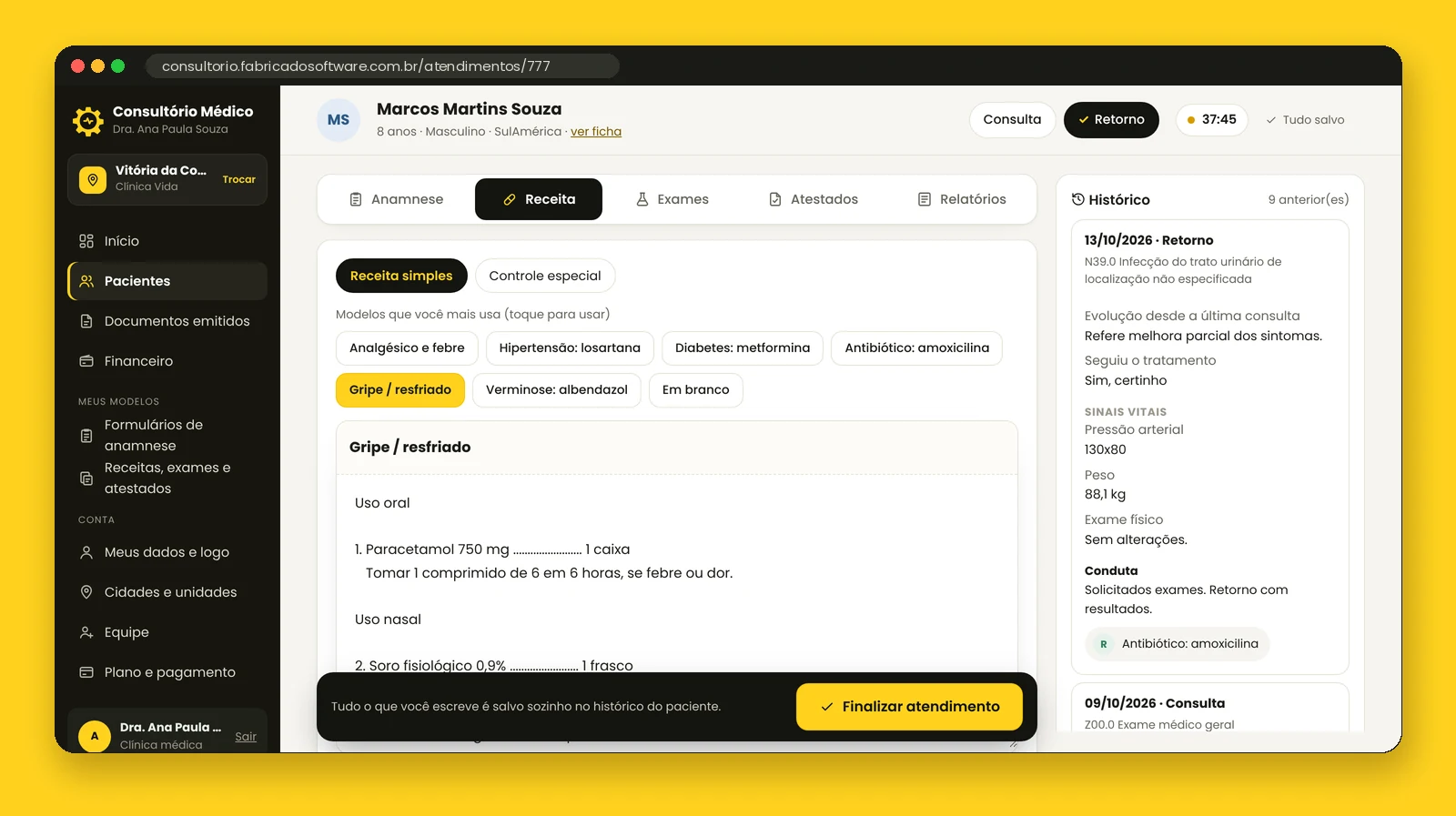Click the Cidades e unidades pin icon
This screenshot has height=816, width=1456.
pos(86,592)
